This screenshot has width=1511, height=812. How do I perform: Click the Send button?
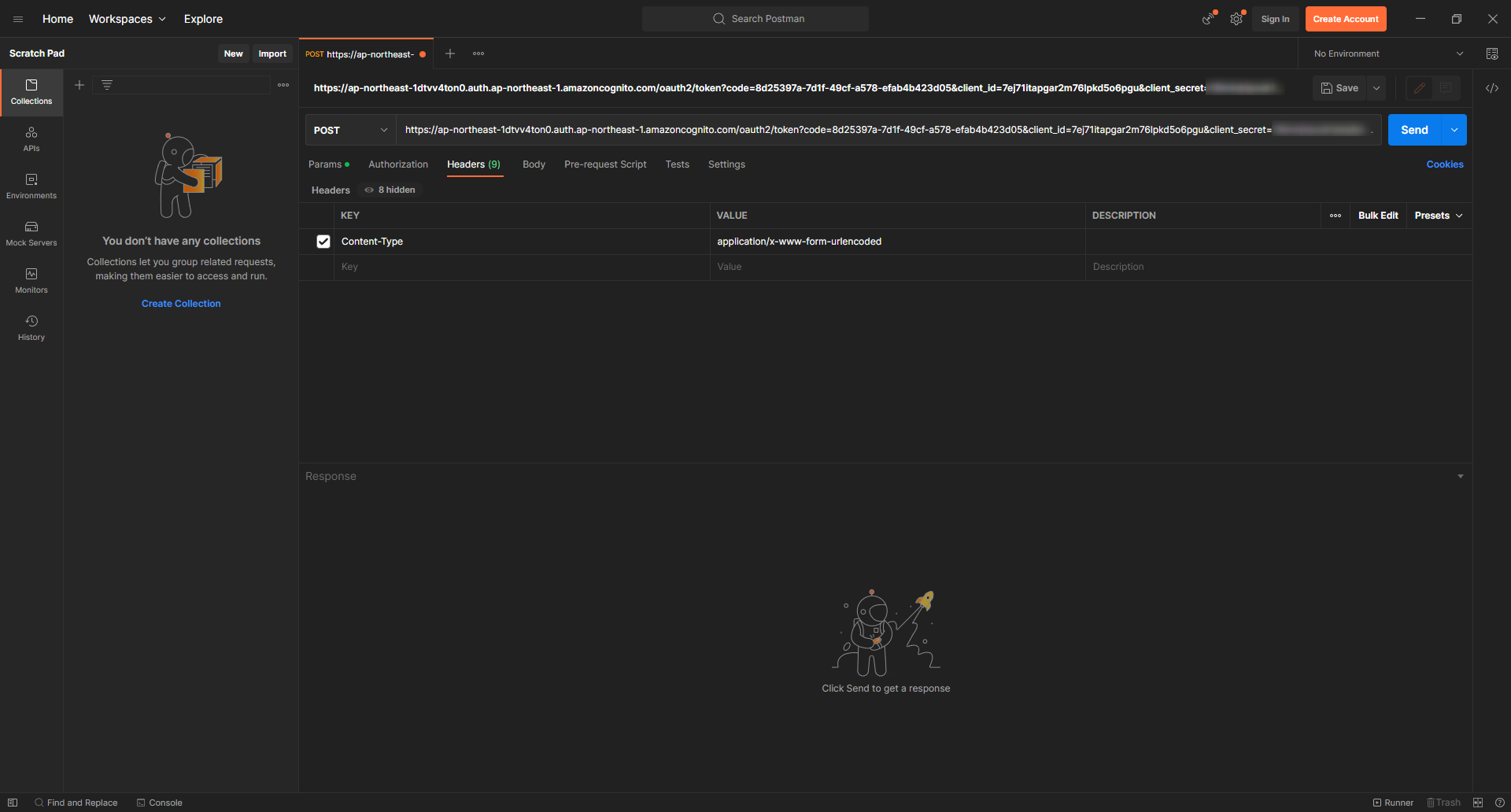(x=1414, y=130)
